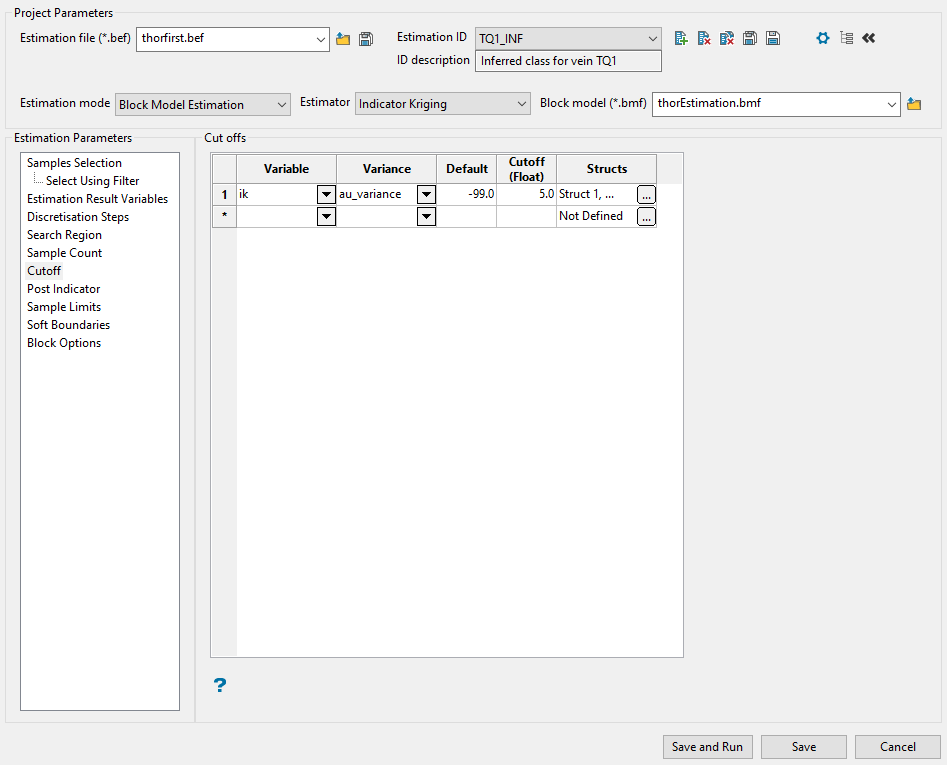Viewport: 947px width, 765px height.
Task: Browse for estimation file with folder icon
Action: [343, 39]
